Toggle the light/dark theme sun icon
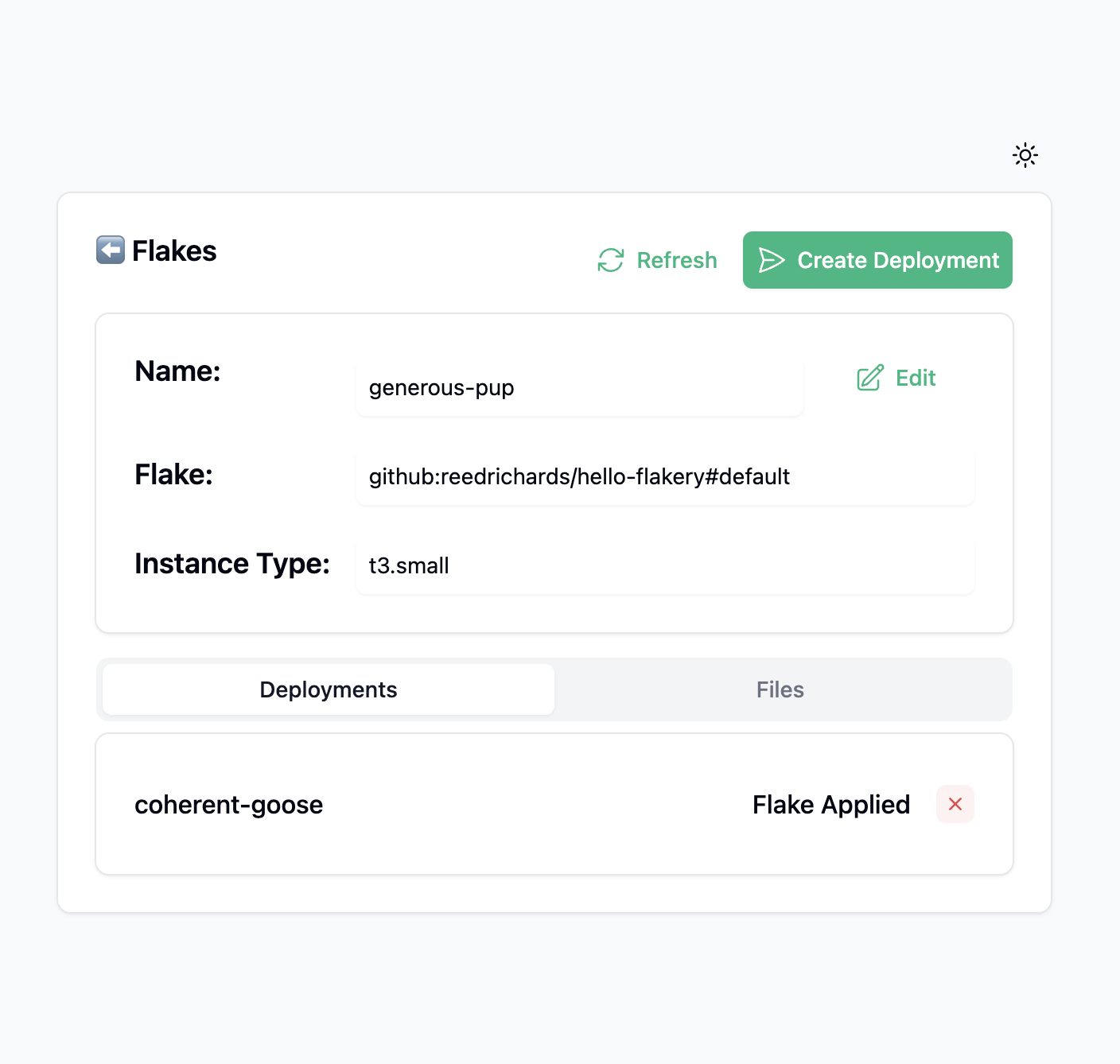1120x1064 pixels. tap(1025, 155)
